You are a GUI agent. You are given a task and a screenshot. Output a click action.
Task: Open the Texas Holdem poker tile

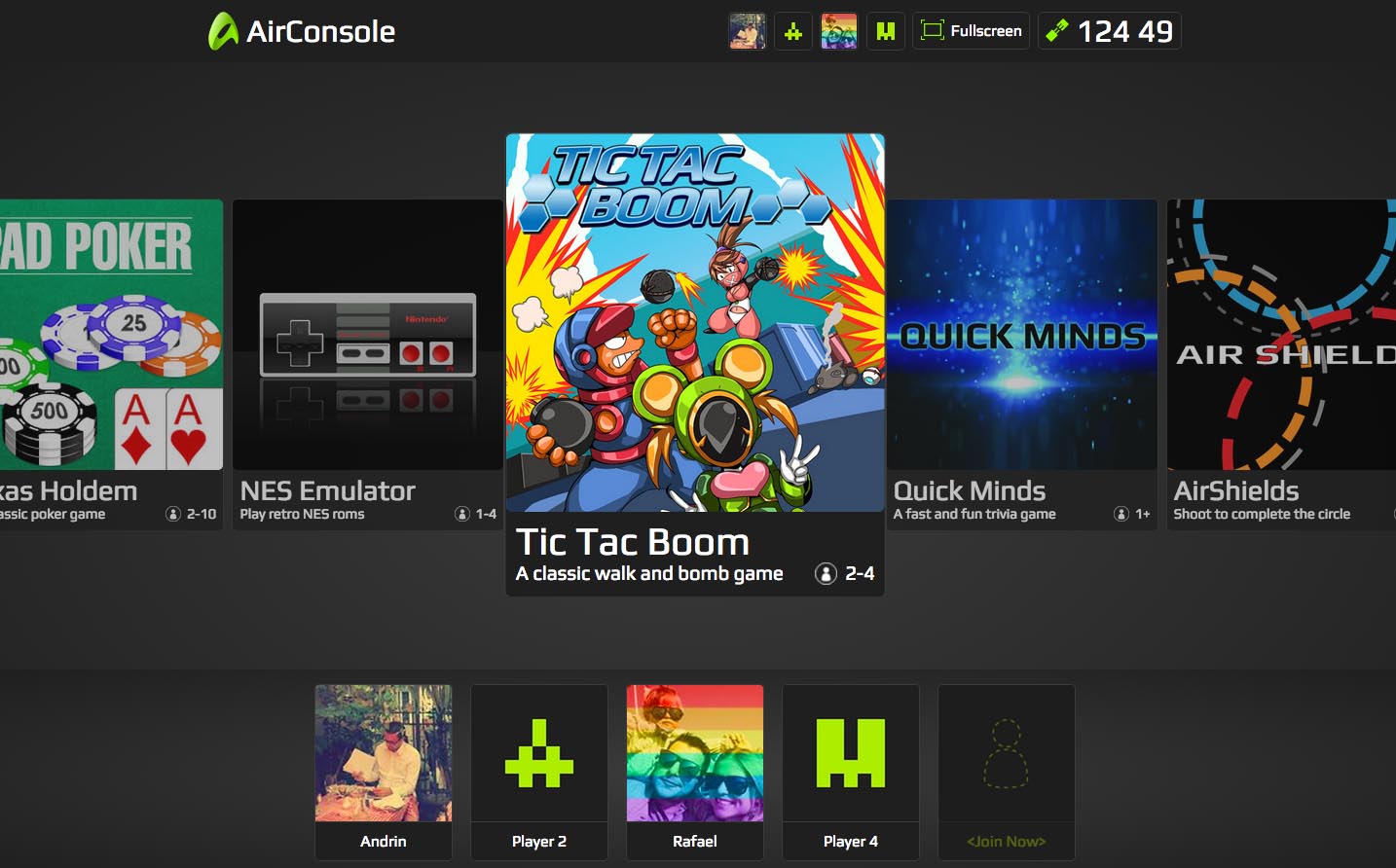click(111, 365)
